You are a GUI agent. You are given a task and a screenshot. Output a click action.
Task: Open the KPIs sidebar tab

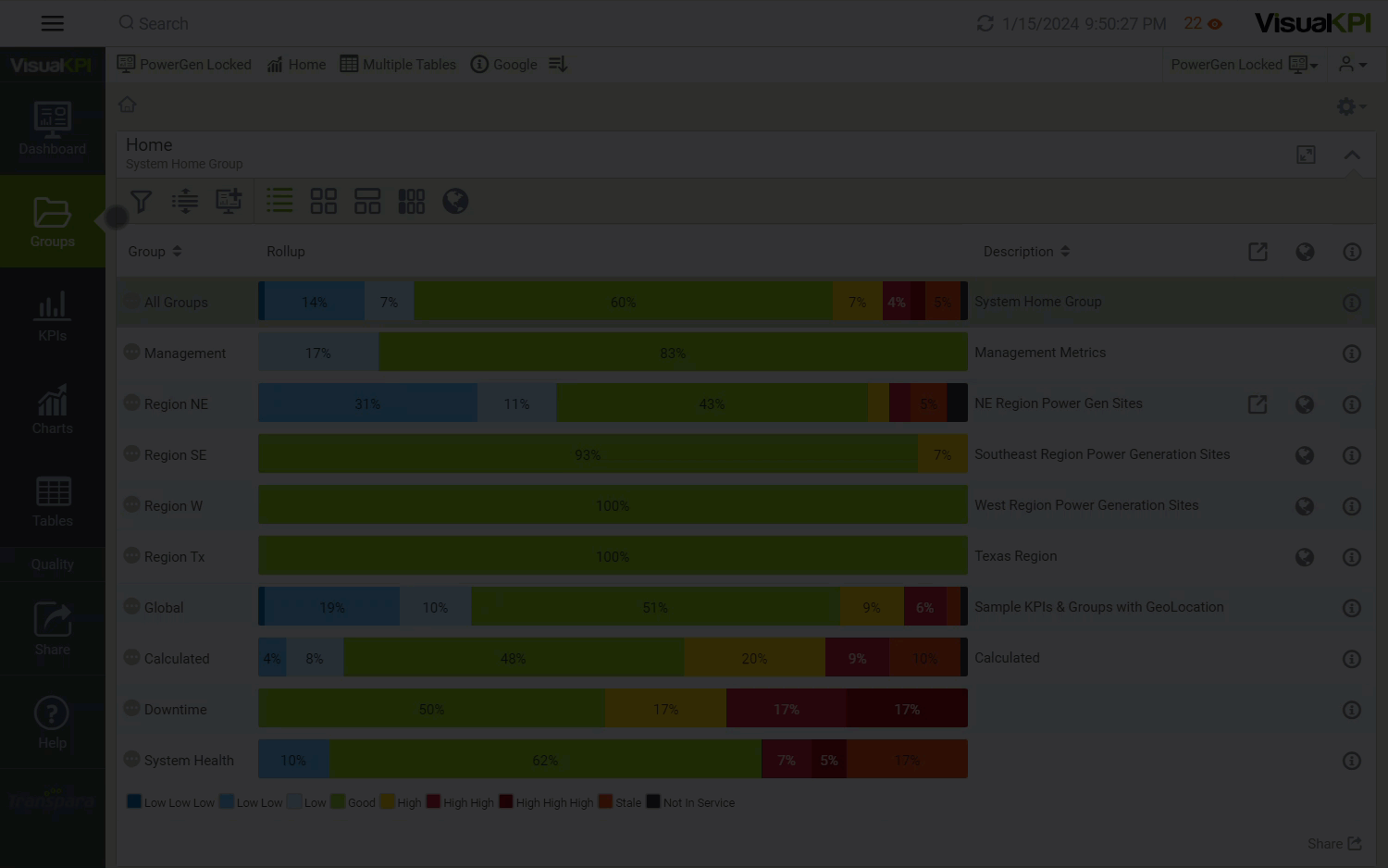(53, 316)
